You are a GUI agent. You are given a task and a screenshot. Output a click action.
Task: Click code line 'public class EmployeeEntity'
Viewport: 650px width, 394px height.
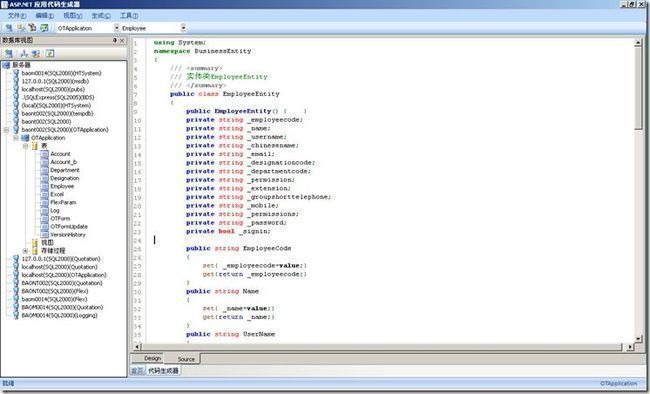click(224, 94)
